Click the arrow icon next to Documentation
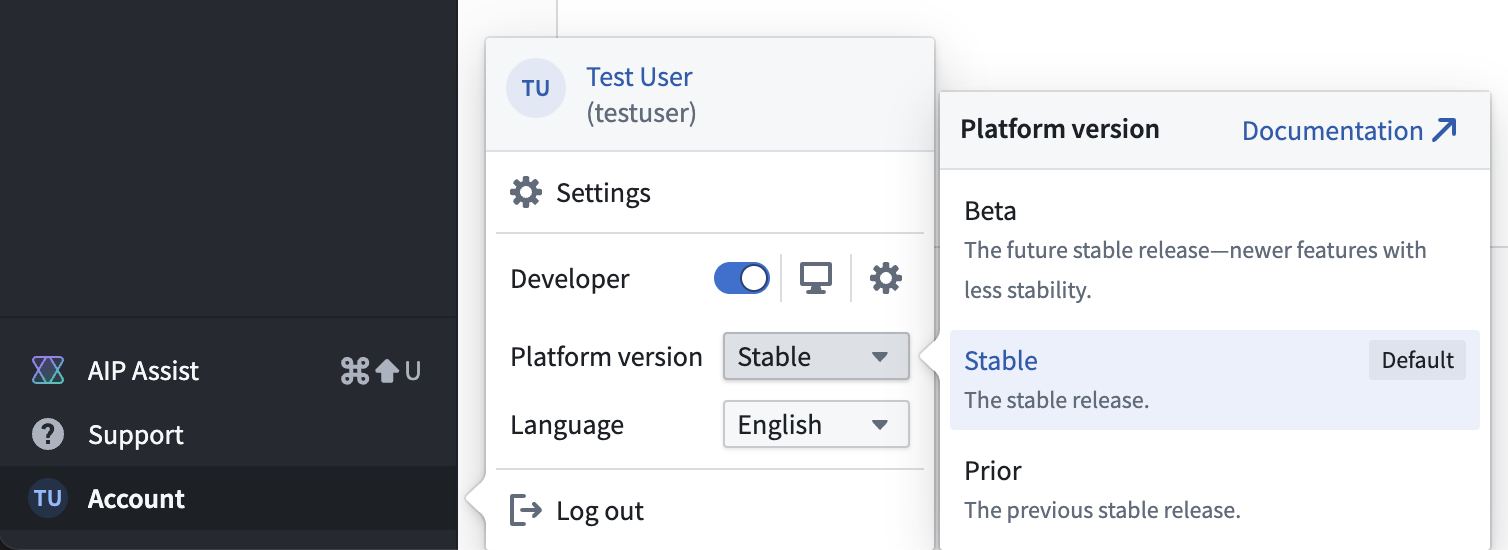The width and height of the screenshot is (1508, 550). (1444, 130)
